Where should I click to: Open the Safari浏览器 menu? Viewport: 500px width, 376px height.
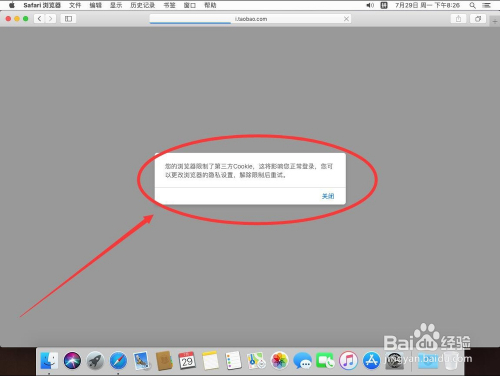42,5
